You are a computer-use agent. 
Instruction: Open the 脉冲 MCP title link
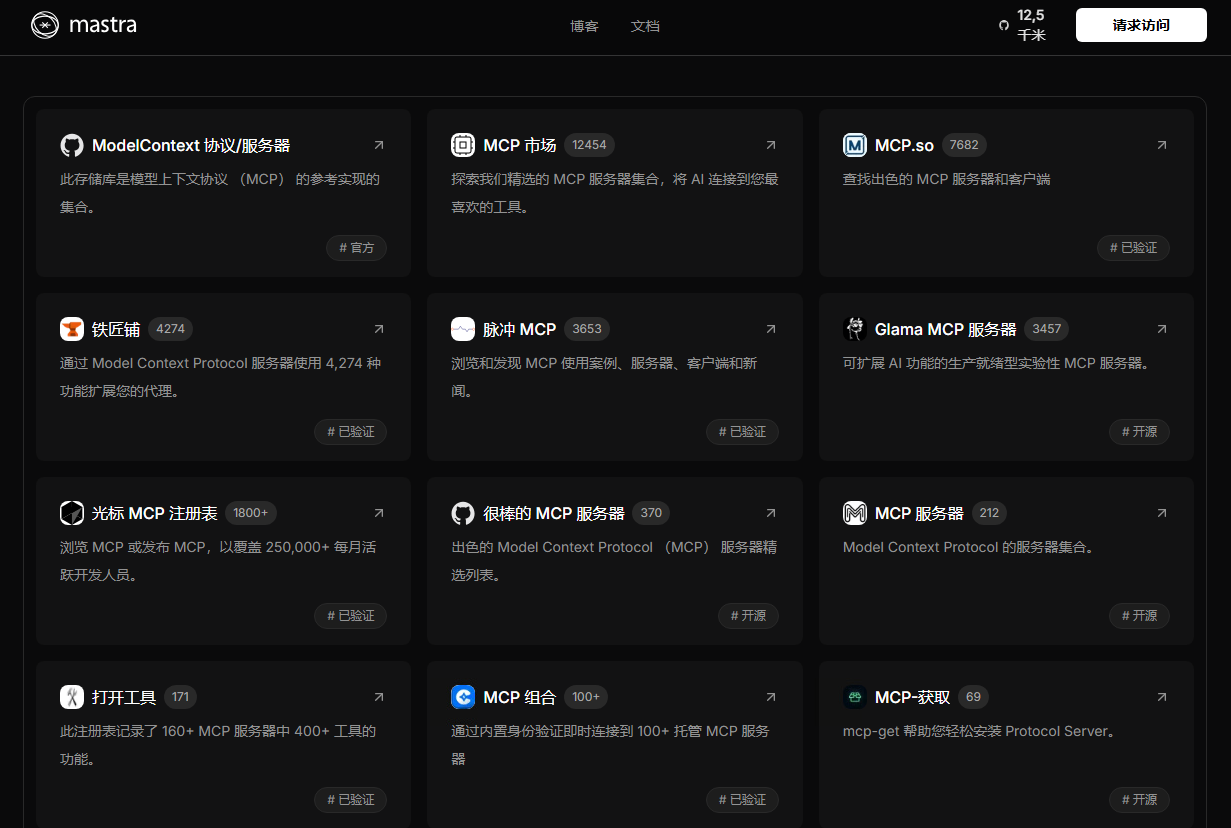[x=520, y=329]
